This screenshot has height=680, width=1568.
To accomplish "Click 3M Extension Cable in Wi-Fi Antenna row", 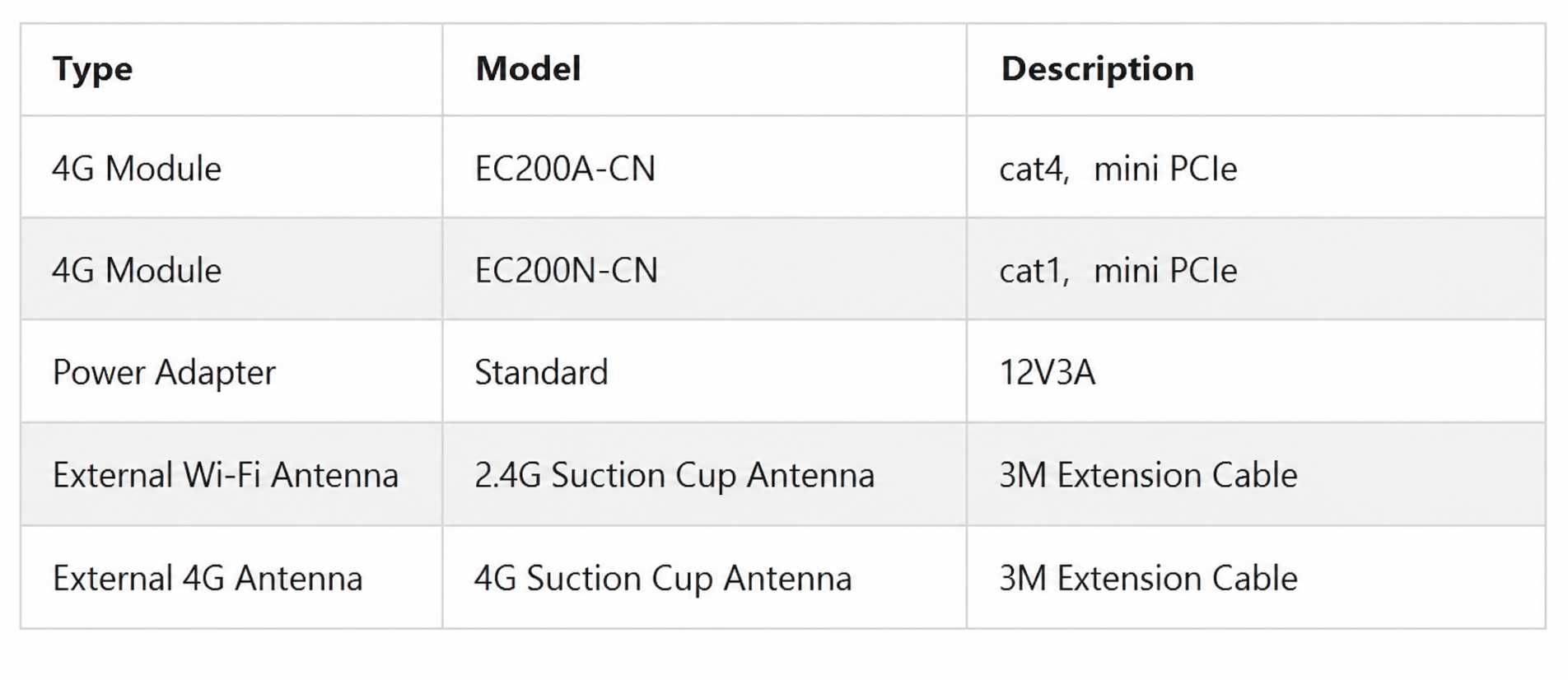I will [x=1148, y=475].
